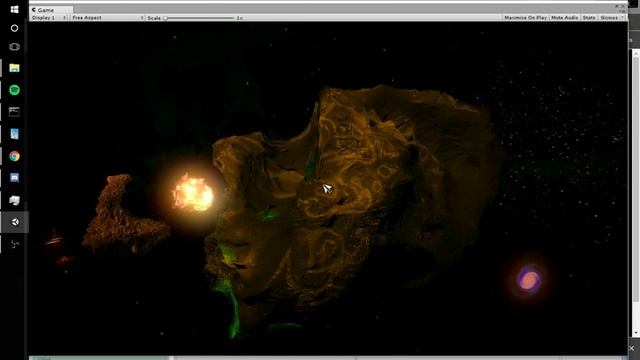The image size is (640, 360).
Task: Toggle Mute Audio
Action: (x=564, y=18)
